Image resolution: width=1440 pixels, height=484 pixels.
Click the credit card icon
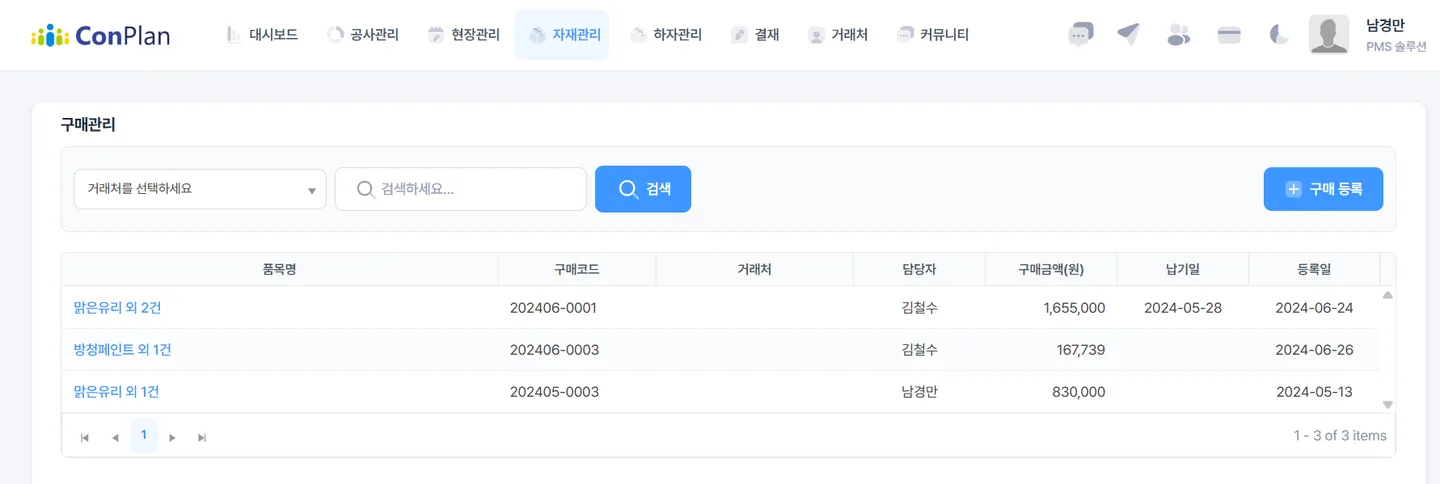click(x=1229, y=35)
